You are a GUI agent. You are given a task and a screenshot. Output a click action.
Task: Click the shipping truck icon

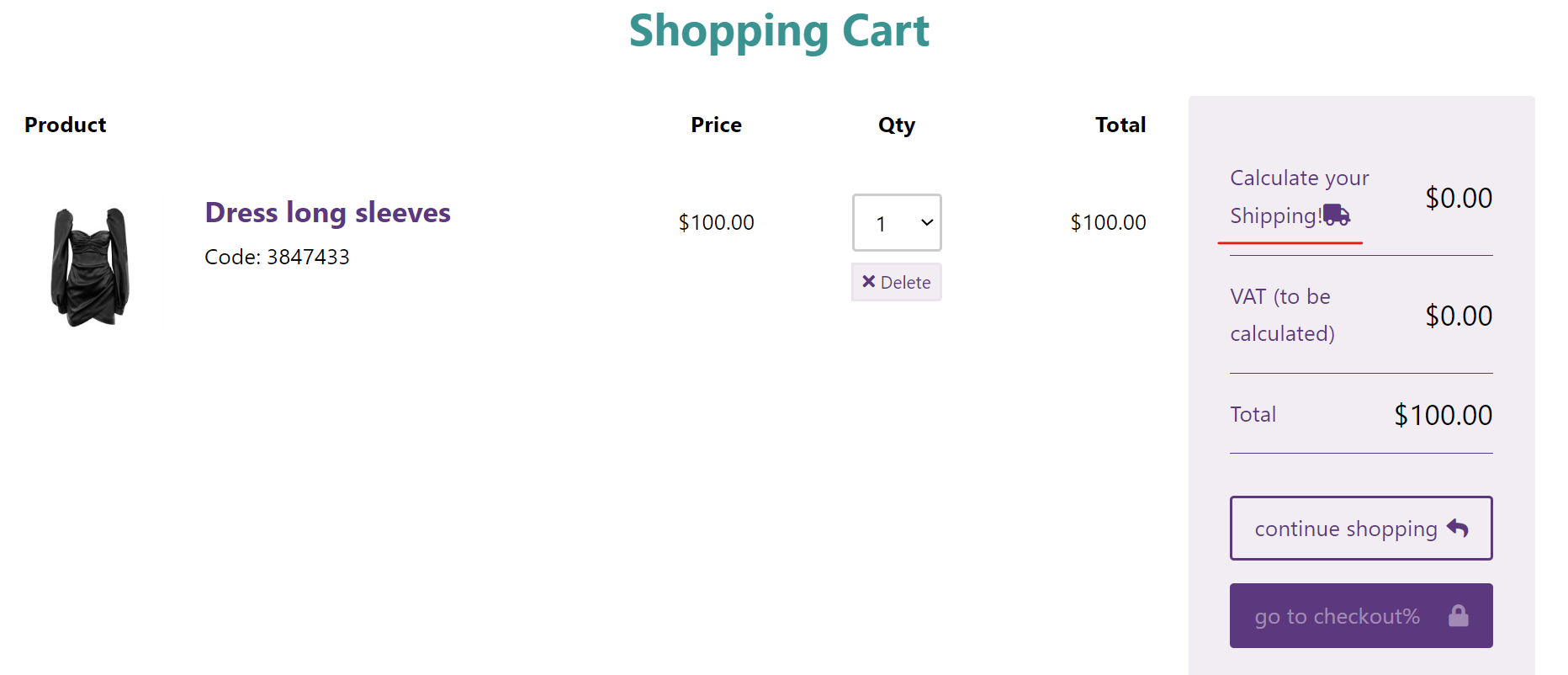coord(1337,215)
